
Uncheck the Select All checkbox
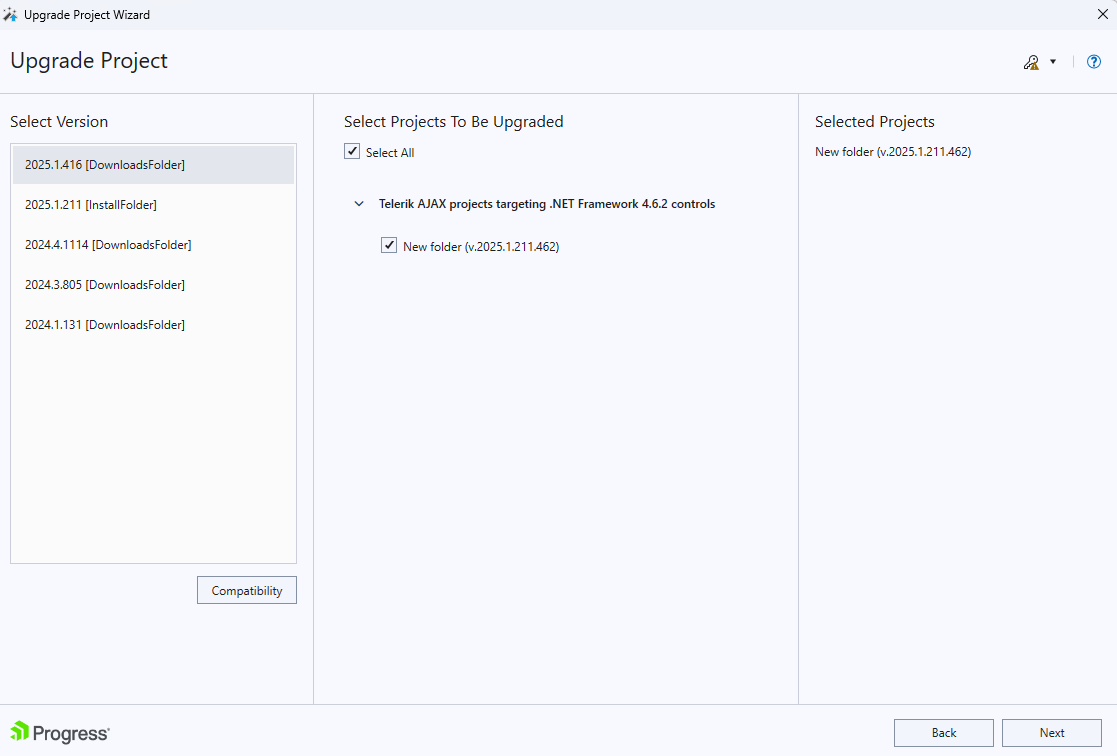(352, 151)
